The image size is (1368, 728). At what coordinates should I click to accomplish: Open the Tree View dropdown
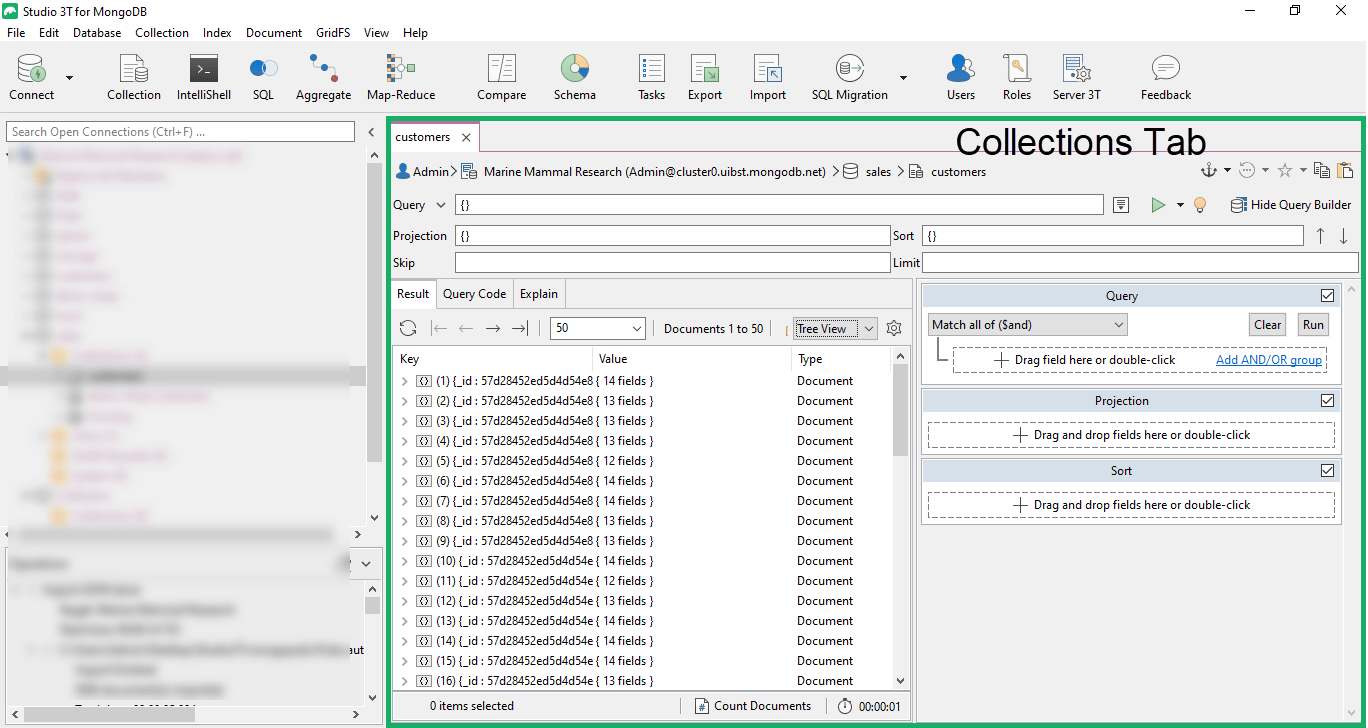click(835, 328)
